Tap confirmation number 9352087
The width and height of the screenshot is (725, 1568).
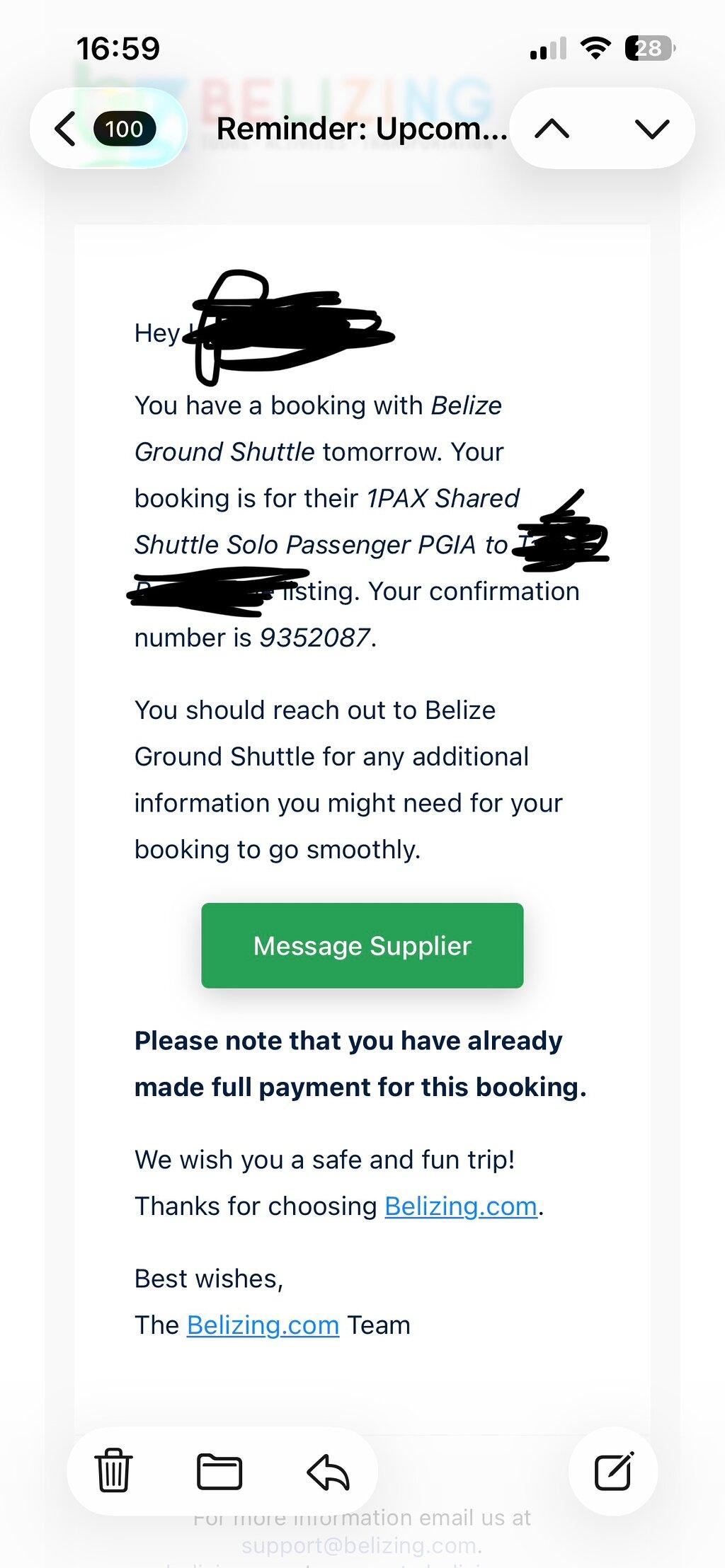pyautogui.click(x=315, y=638)
